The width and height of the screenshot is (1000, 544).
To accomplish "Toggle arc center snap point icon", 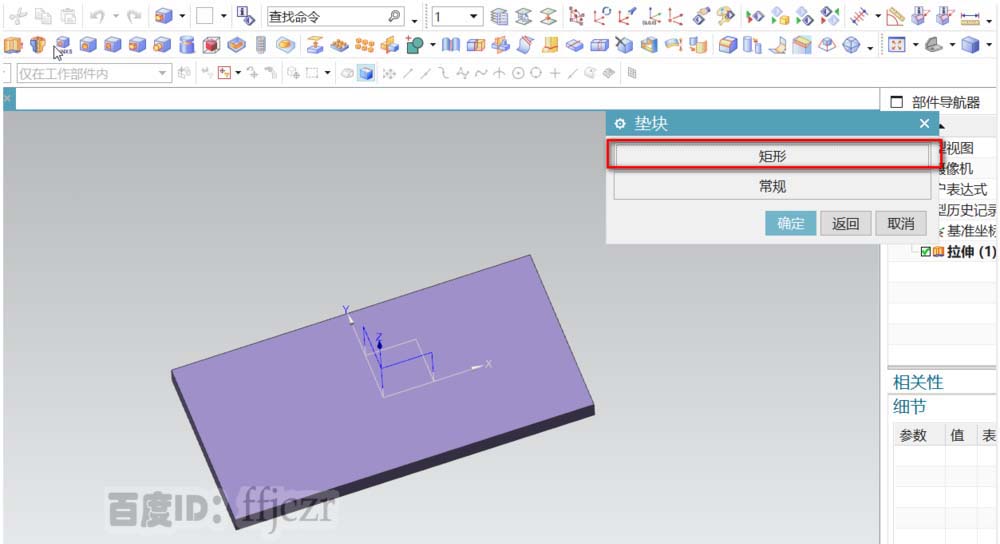I will [x=518, y=73].
